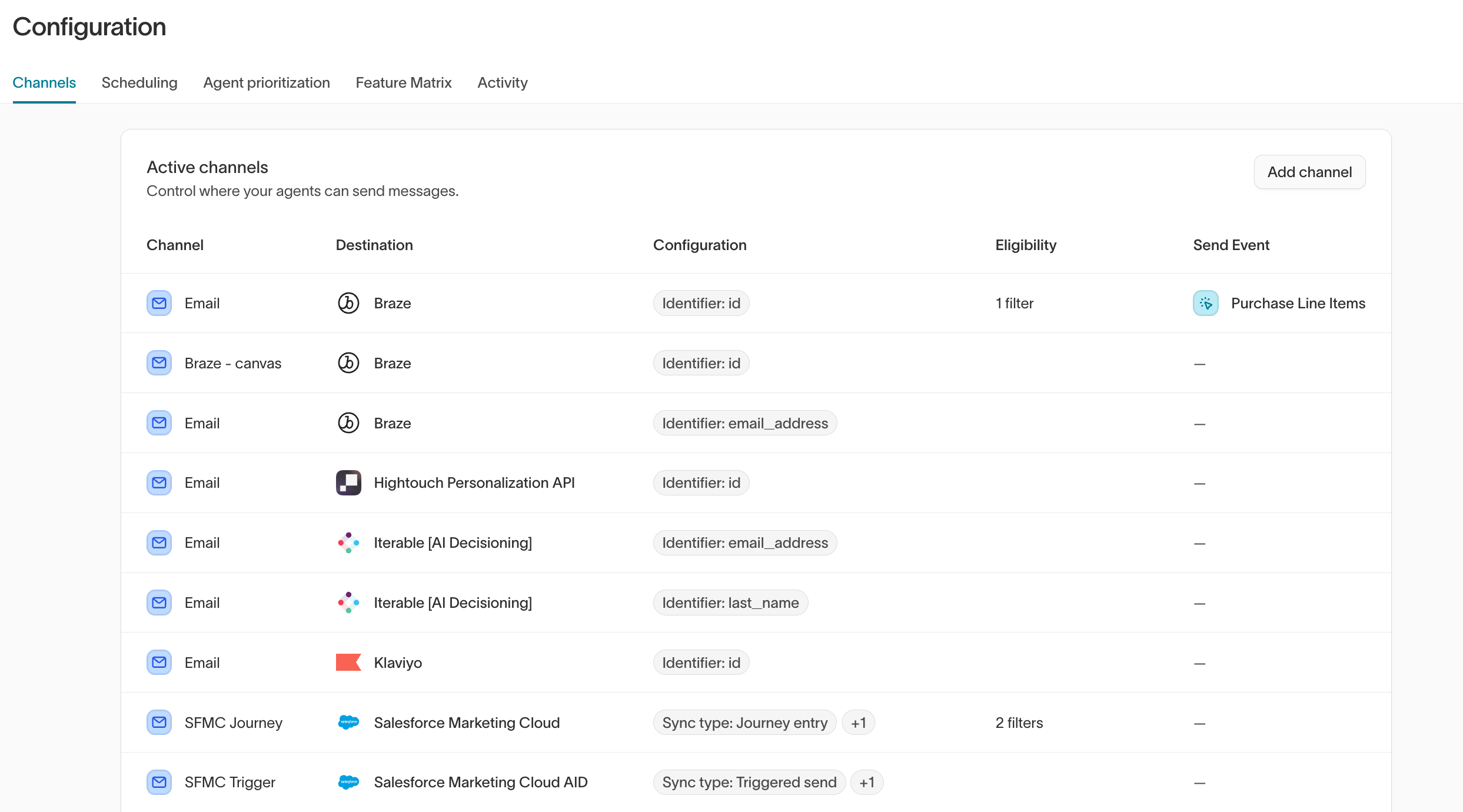Click Identifier: email_address chip in the Iterable row
The image size is (1463, 812).
click(x=745, y=543)
